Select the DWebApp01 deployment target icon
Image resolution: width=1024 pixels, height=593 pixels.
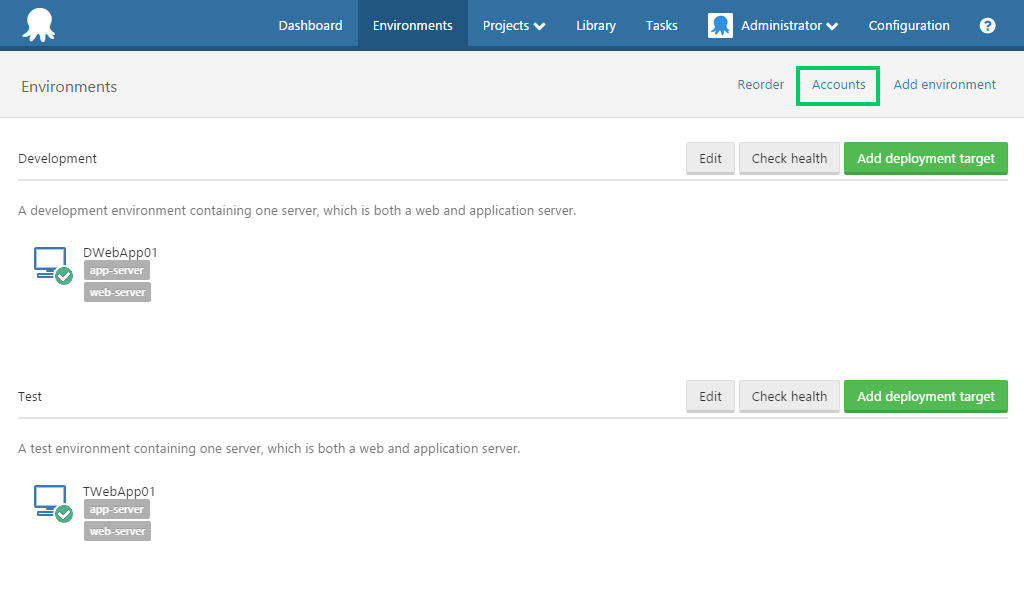[50, 261]
